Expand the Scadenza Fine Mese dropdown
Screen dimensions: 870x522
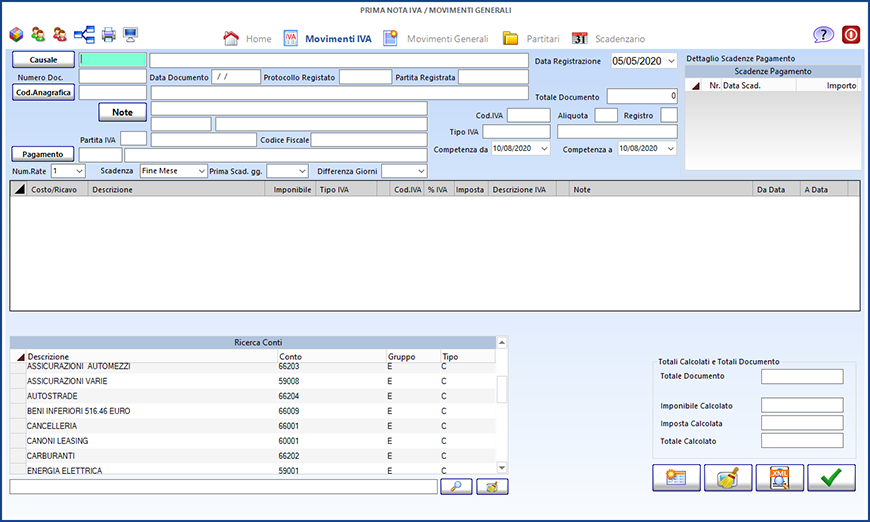[x=201, y=171]
